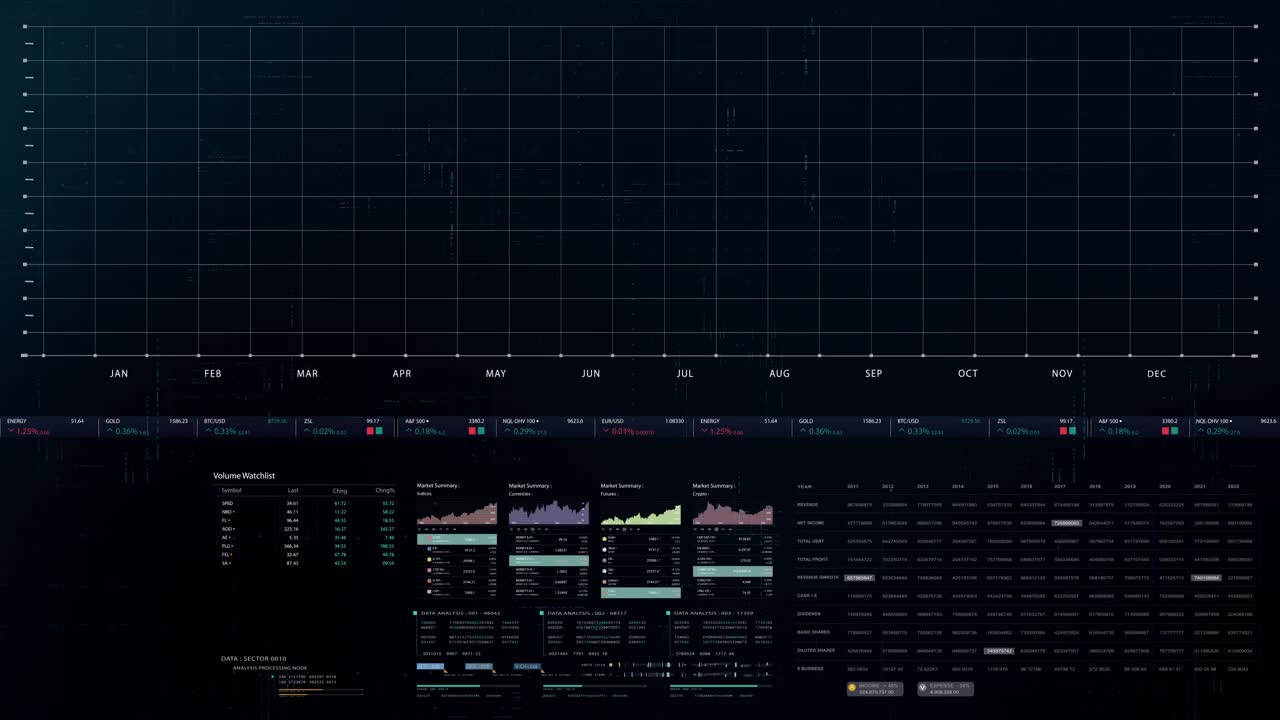Image resolution: width=1280 pixels, height=720 pixels.
Task: Select the FEL row in Volume Watchlist
Action: 307,554
